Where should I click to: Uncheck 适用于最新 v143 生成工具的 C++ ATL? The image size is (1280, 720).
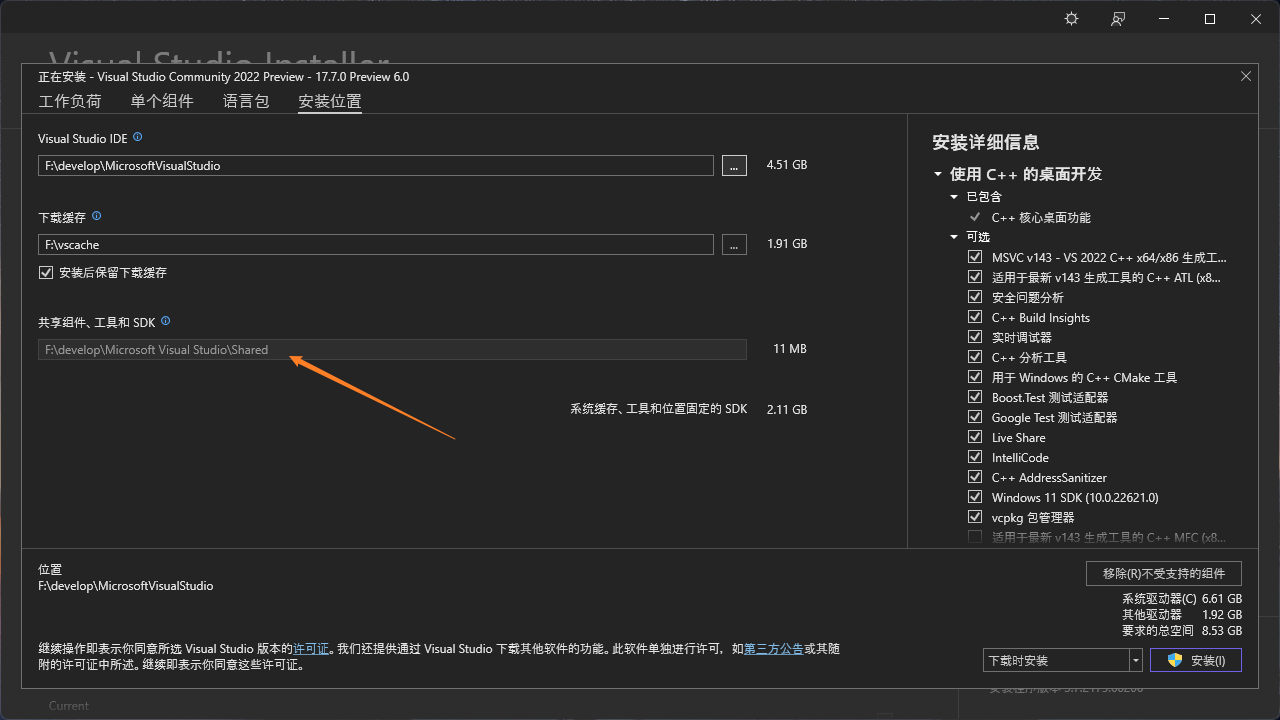[975, 277]
